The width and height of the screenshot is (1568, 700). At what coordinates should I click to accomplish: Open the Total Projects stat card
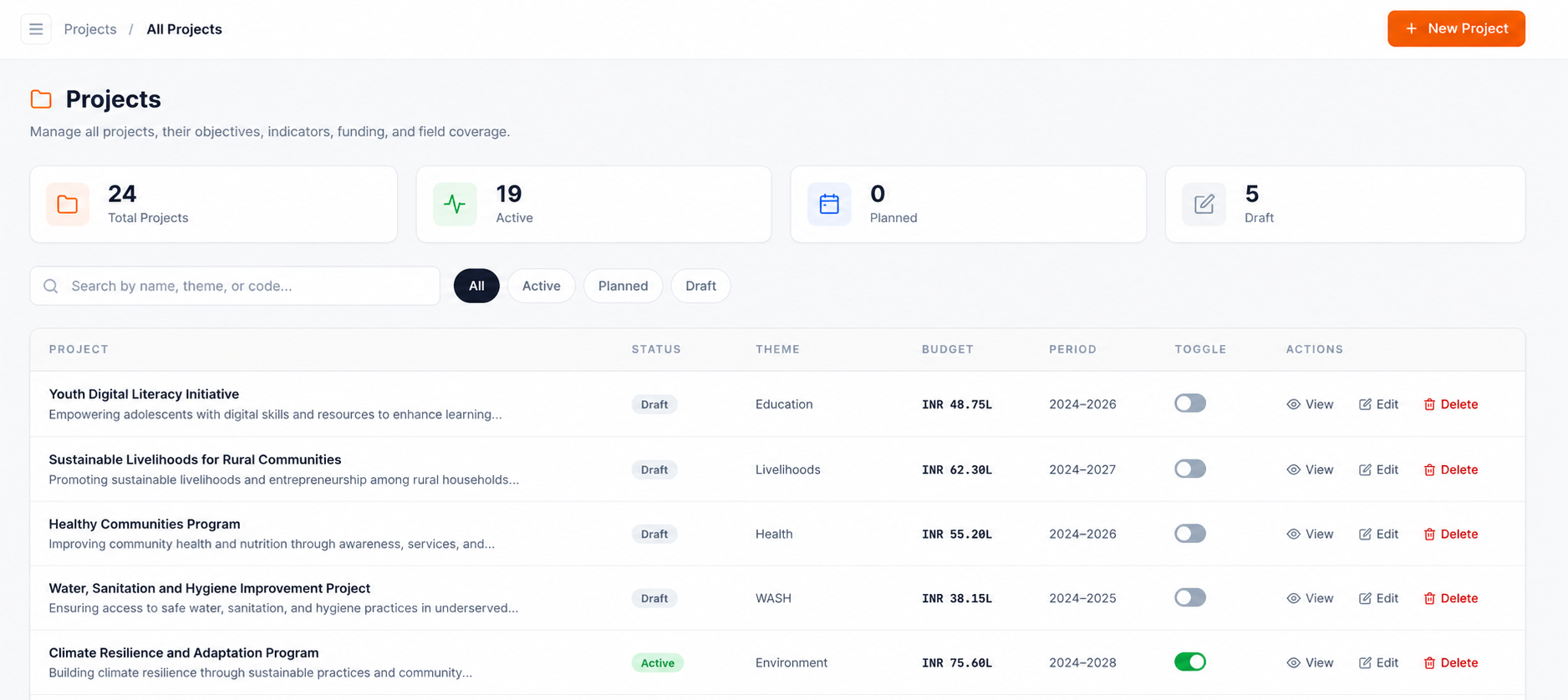point(214,204)
